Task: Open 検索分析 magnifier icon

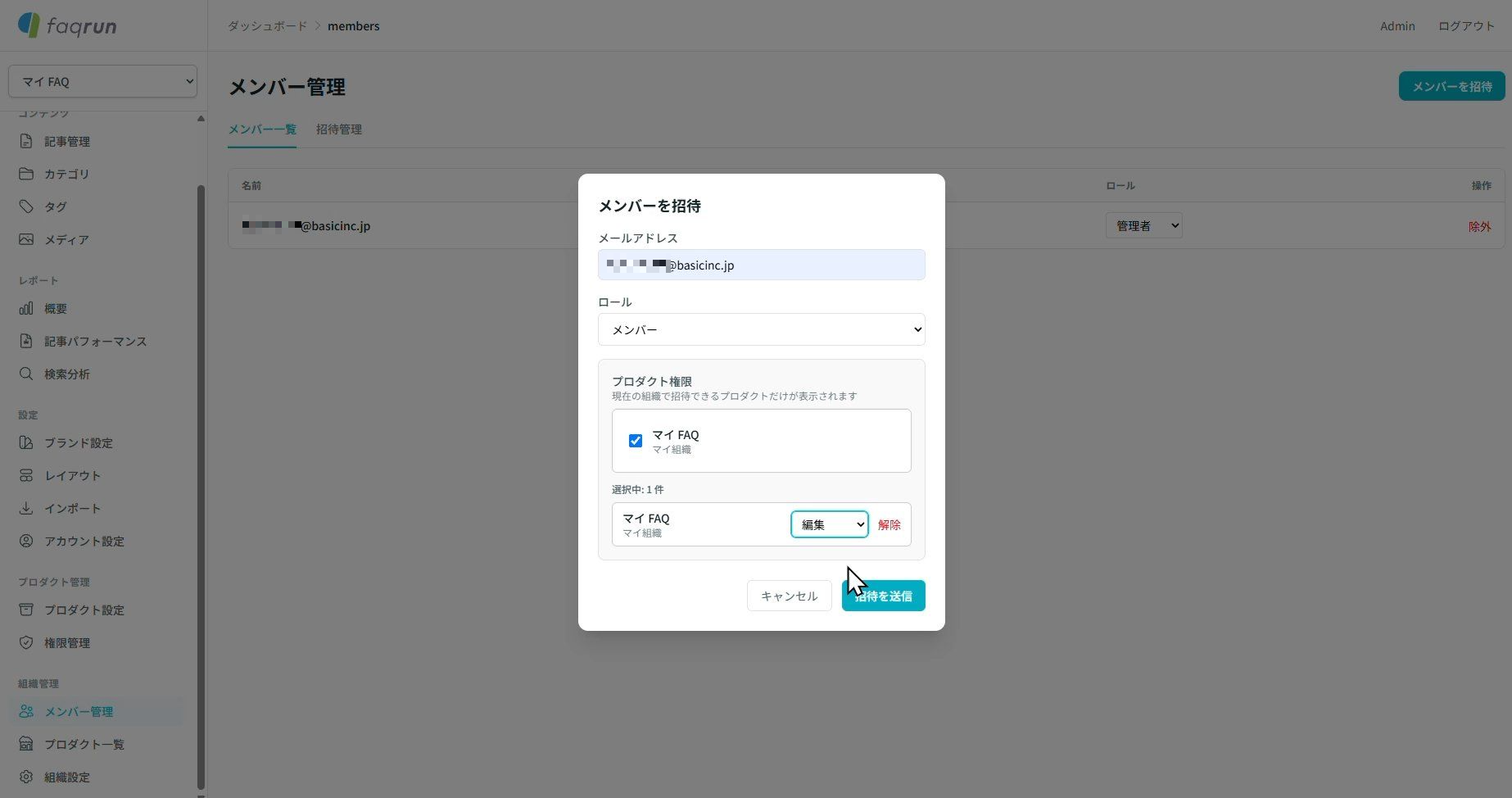Action: [26, 374]
